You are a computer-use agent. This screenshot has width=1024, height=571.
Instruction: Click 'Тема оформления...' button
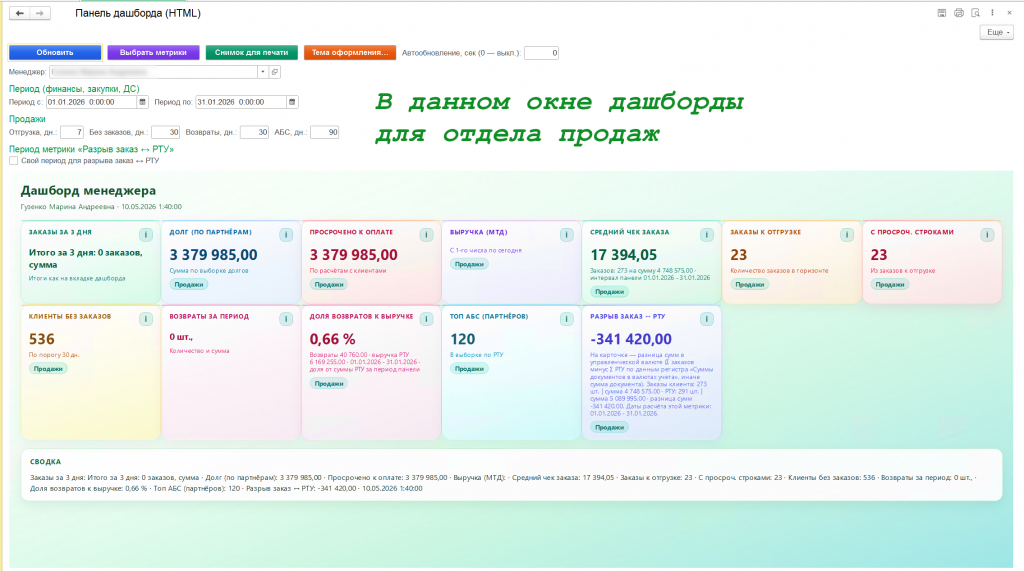pyautogui.click(x=350, y=53)
